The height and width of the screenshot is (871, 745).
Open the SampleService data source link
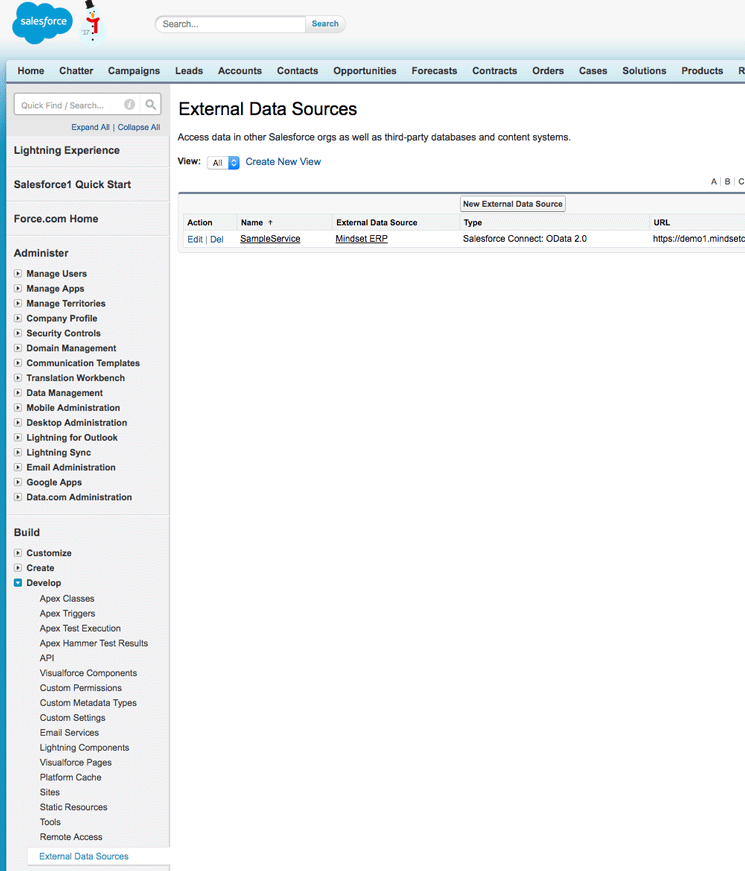270,240
